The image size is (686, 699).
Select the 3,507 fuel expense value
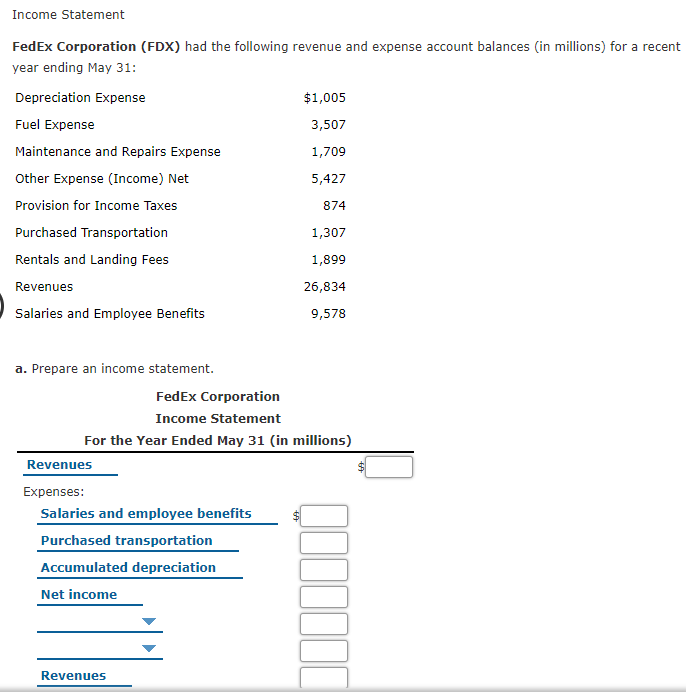click(x=329, y=124)
